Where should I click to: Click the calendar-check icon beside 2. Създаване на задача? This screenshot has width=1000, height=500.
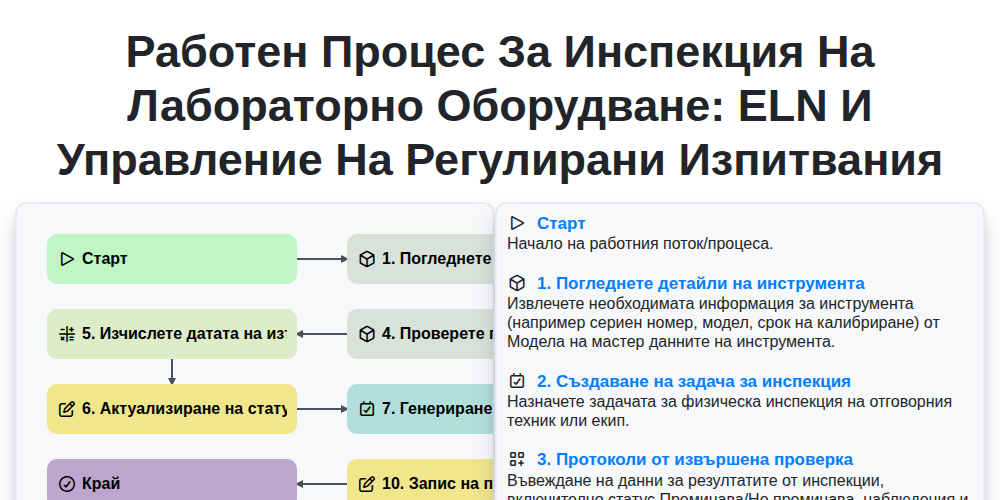click(517, 381)
